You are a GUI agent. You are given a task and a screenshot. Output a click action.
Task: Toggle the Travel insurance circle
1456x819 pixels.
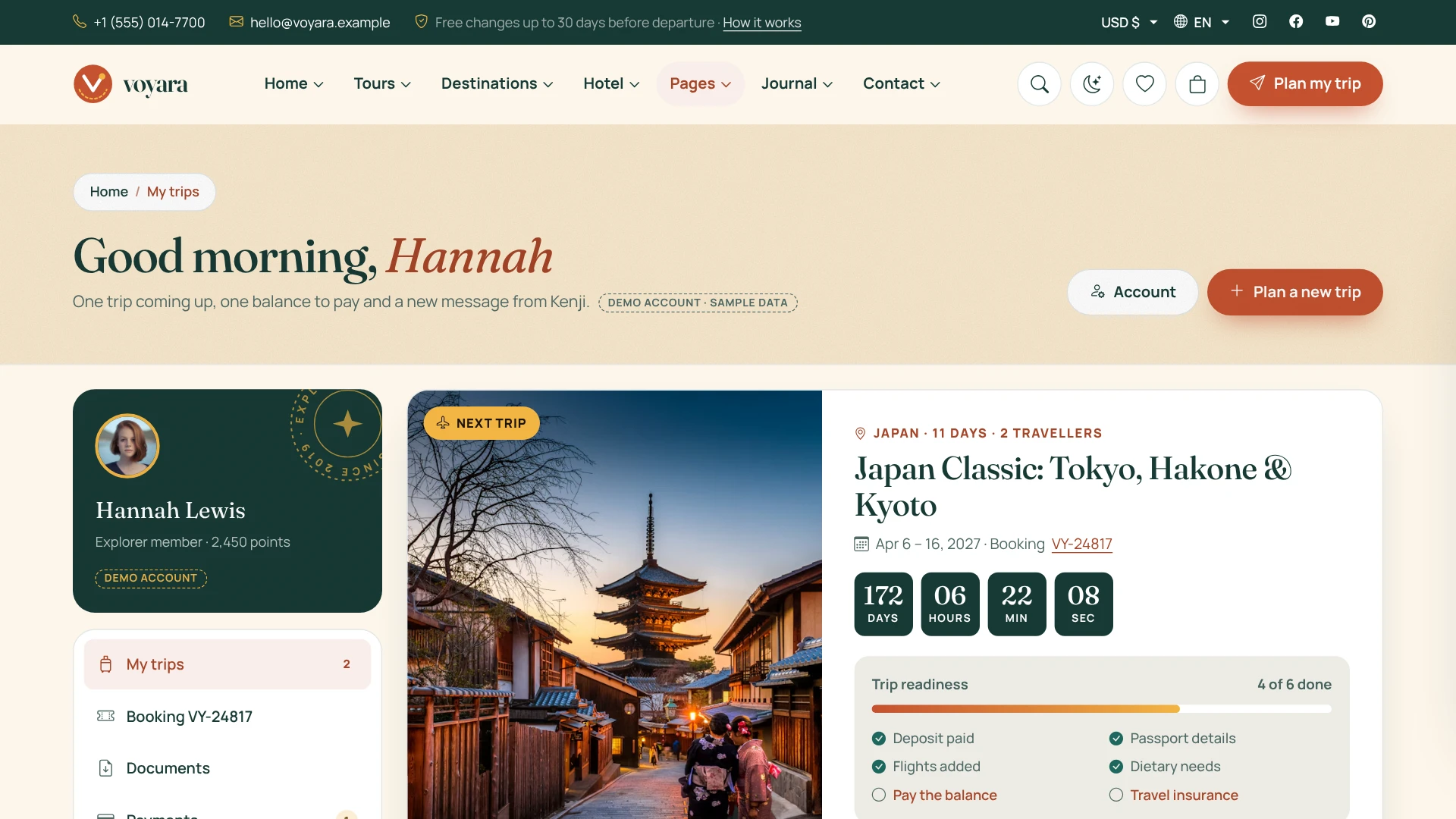[x=1116, y=795]
